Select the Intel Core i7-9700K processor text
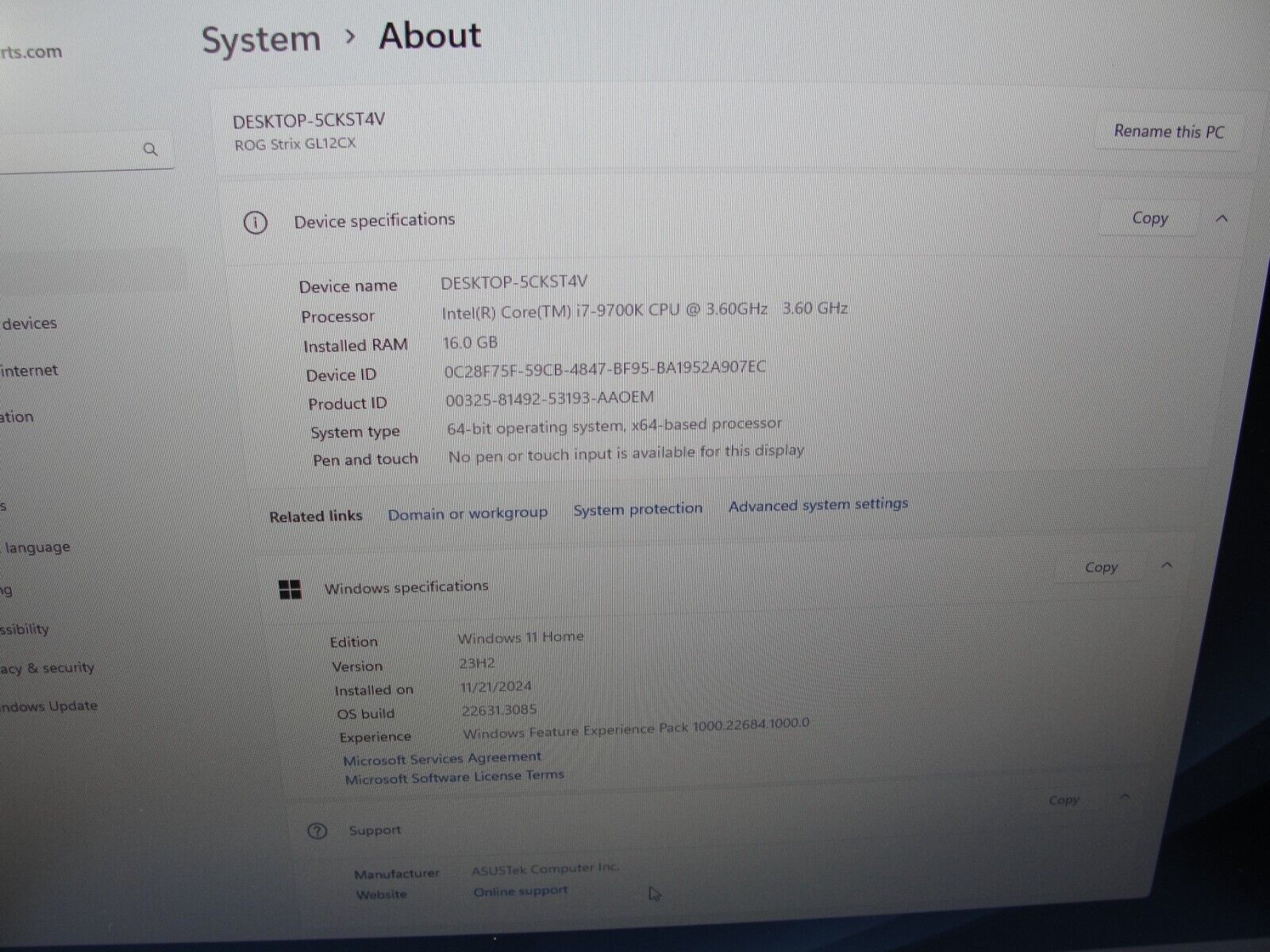 645,310
